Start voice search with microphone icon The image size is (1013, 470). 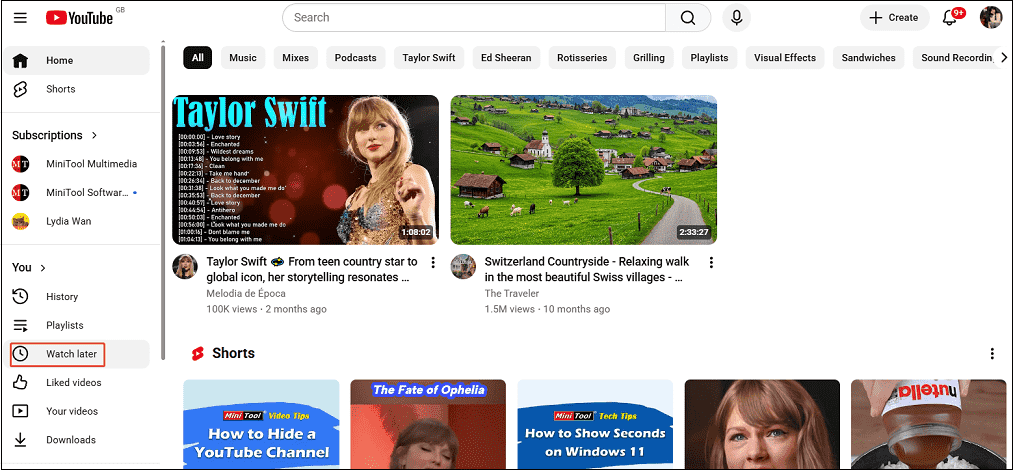tap(736, 17)
